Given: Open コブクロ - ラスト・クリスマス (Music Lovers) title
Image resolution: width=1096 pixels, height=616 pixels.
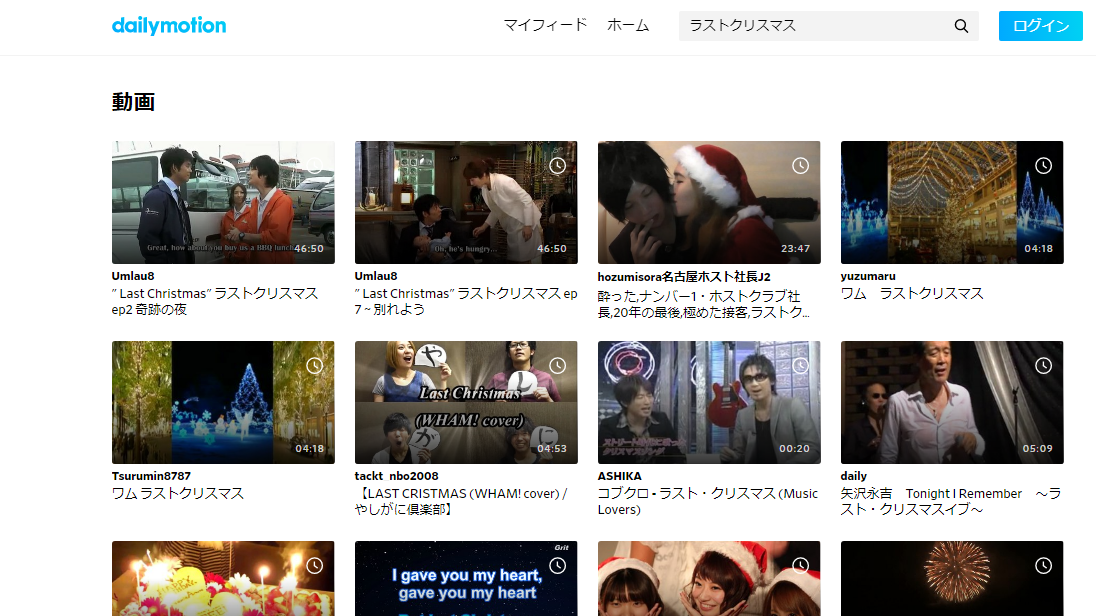Looking at the screenshot, I should point(707,501).
